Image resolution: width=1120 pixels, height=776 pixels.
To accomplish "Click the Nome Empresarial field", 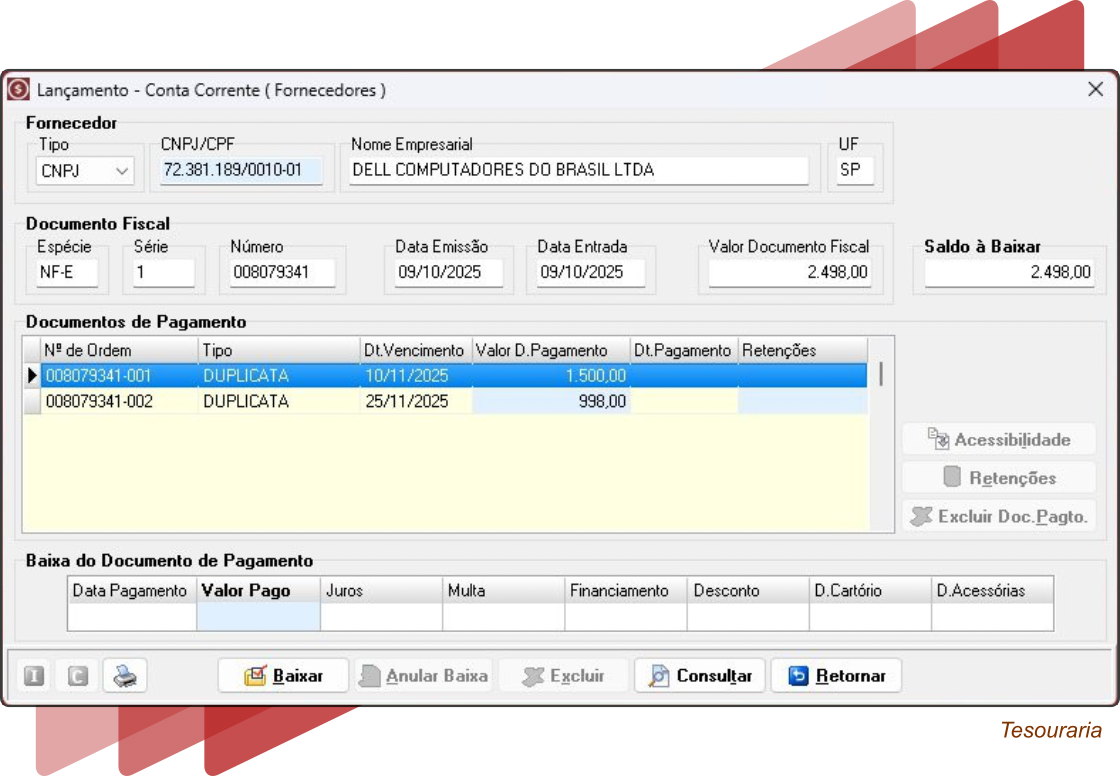I will 579,170.
